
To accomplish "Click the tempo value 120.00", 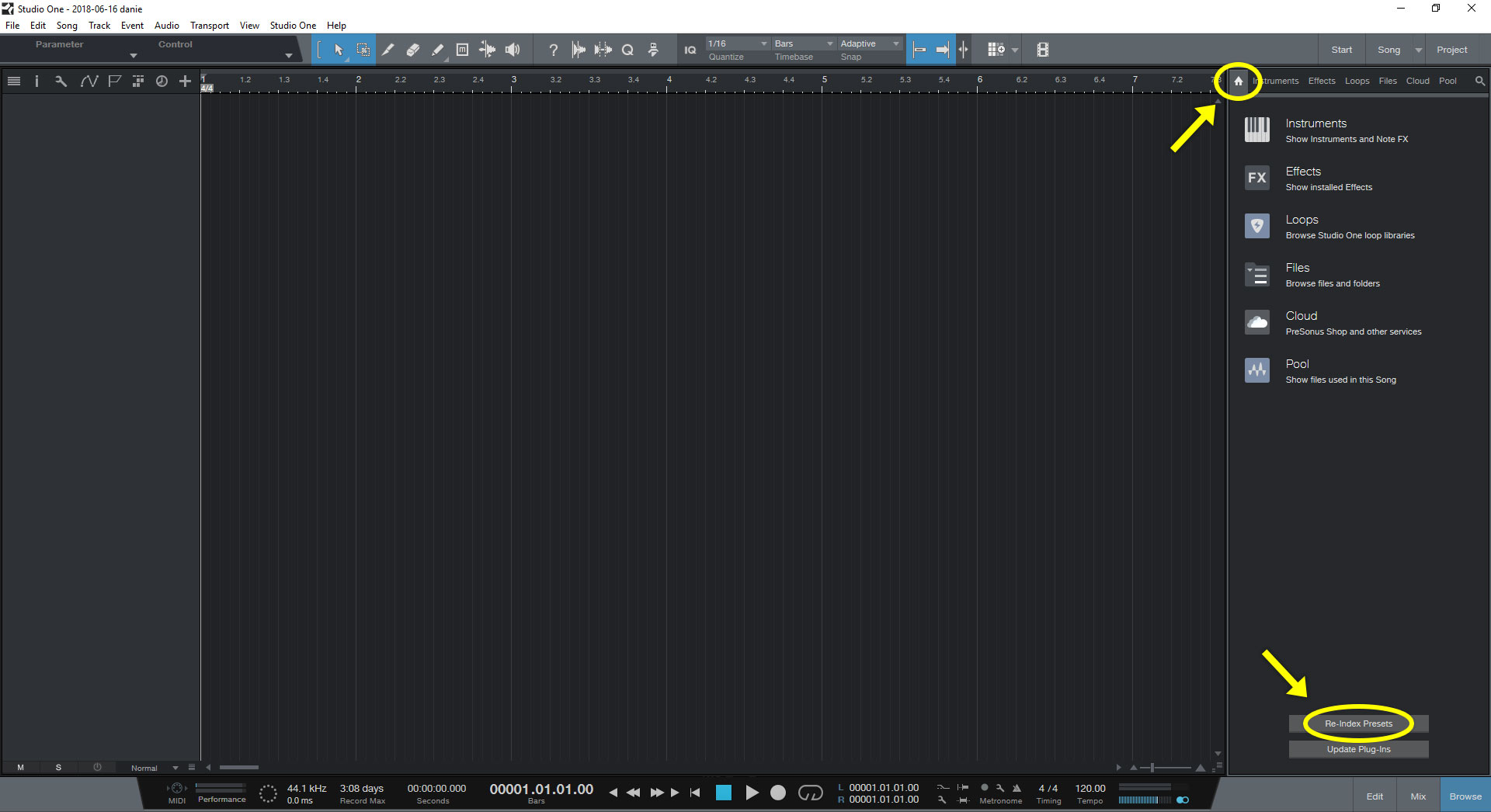I will [1090, 788].
